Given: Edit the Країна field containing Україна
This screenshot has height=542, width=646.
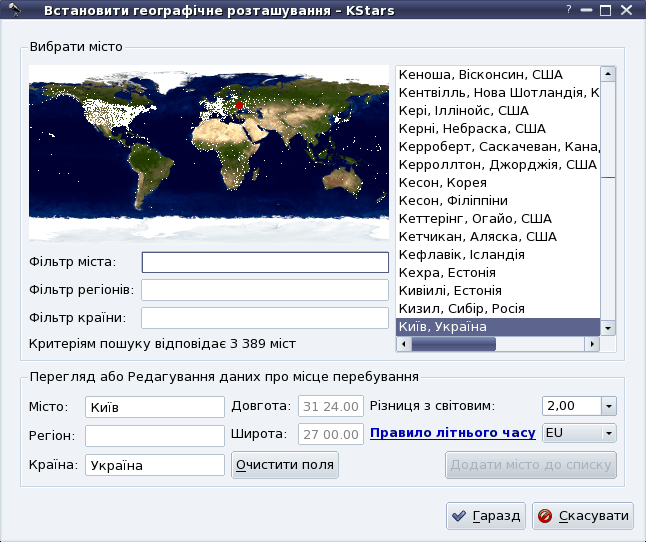Looking at the screenshot, I should [155, 465].
